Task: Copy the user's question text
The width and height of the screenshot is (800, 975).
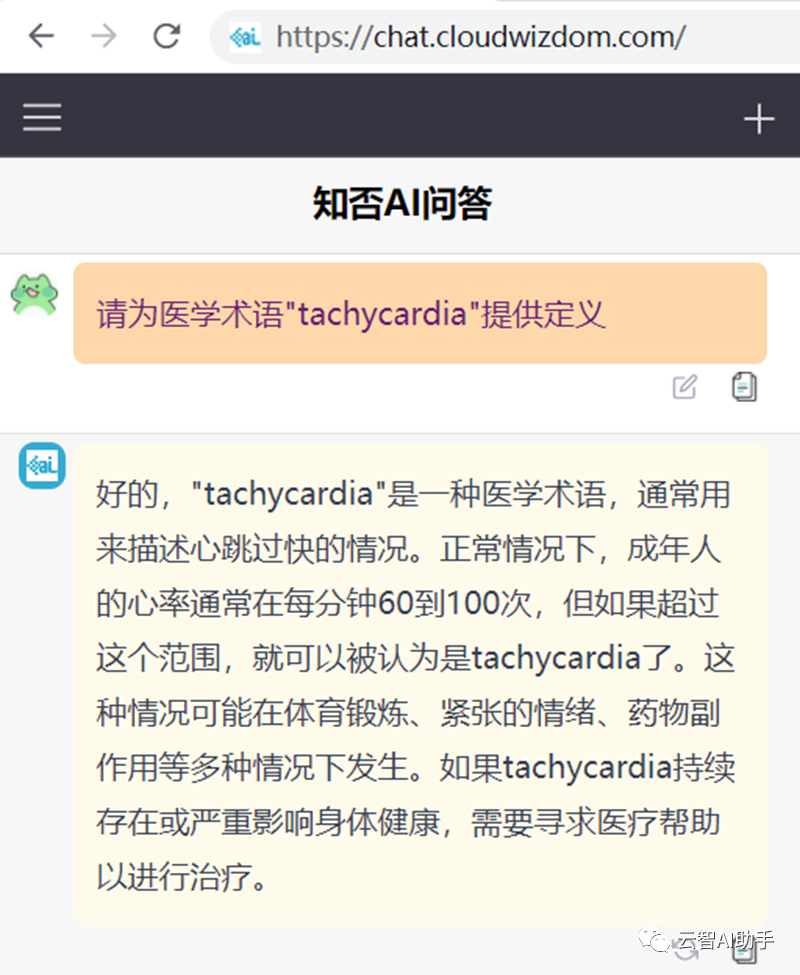Action: (744, 387)
